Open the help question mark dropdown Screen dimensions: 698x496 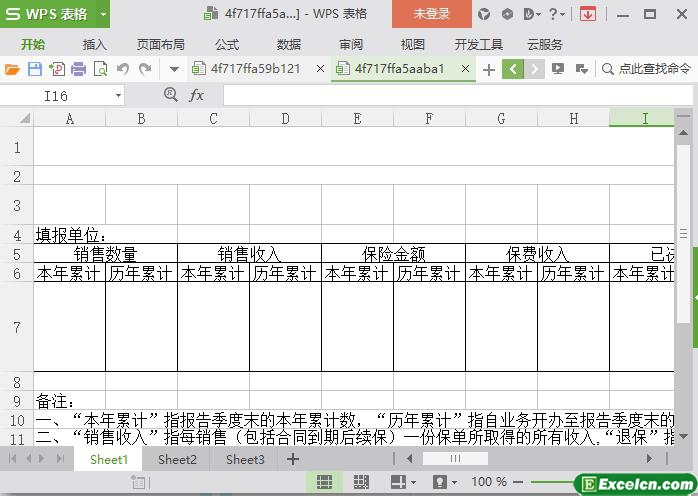[556, 14]
